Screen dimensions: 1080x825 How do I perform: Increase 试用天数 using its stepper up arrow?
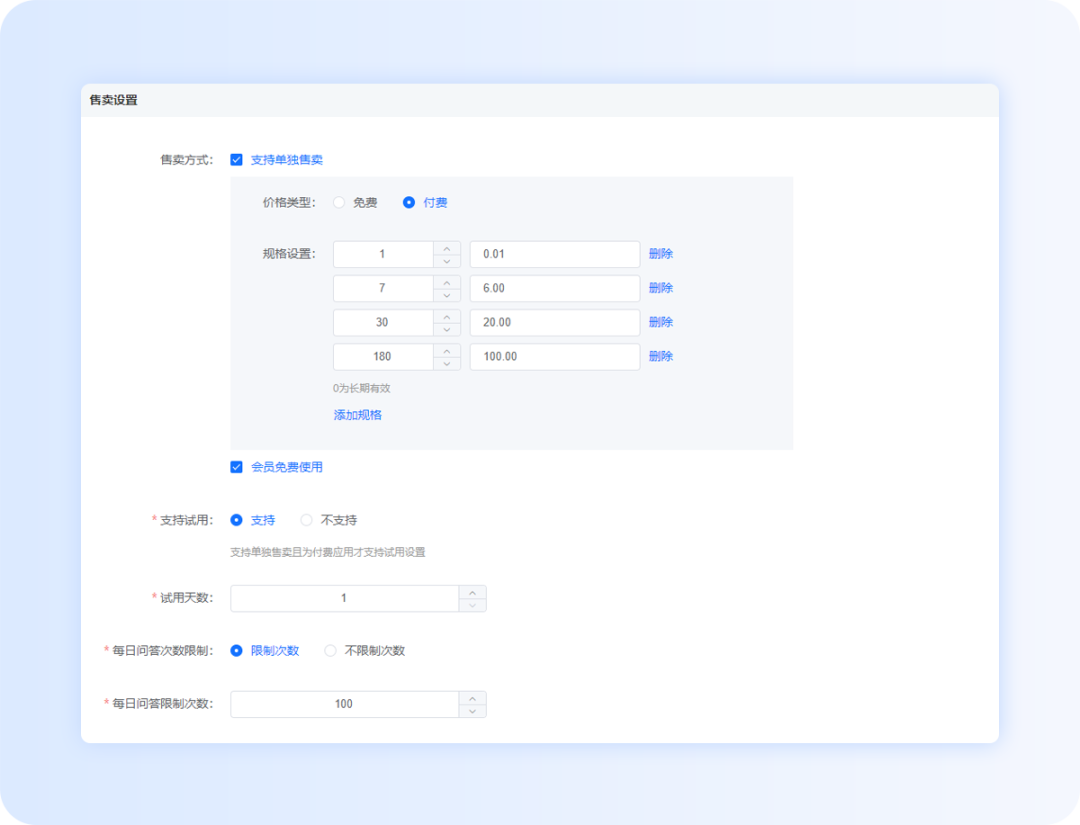click(x=472, y=592)
